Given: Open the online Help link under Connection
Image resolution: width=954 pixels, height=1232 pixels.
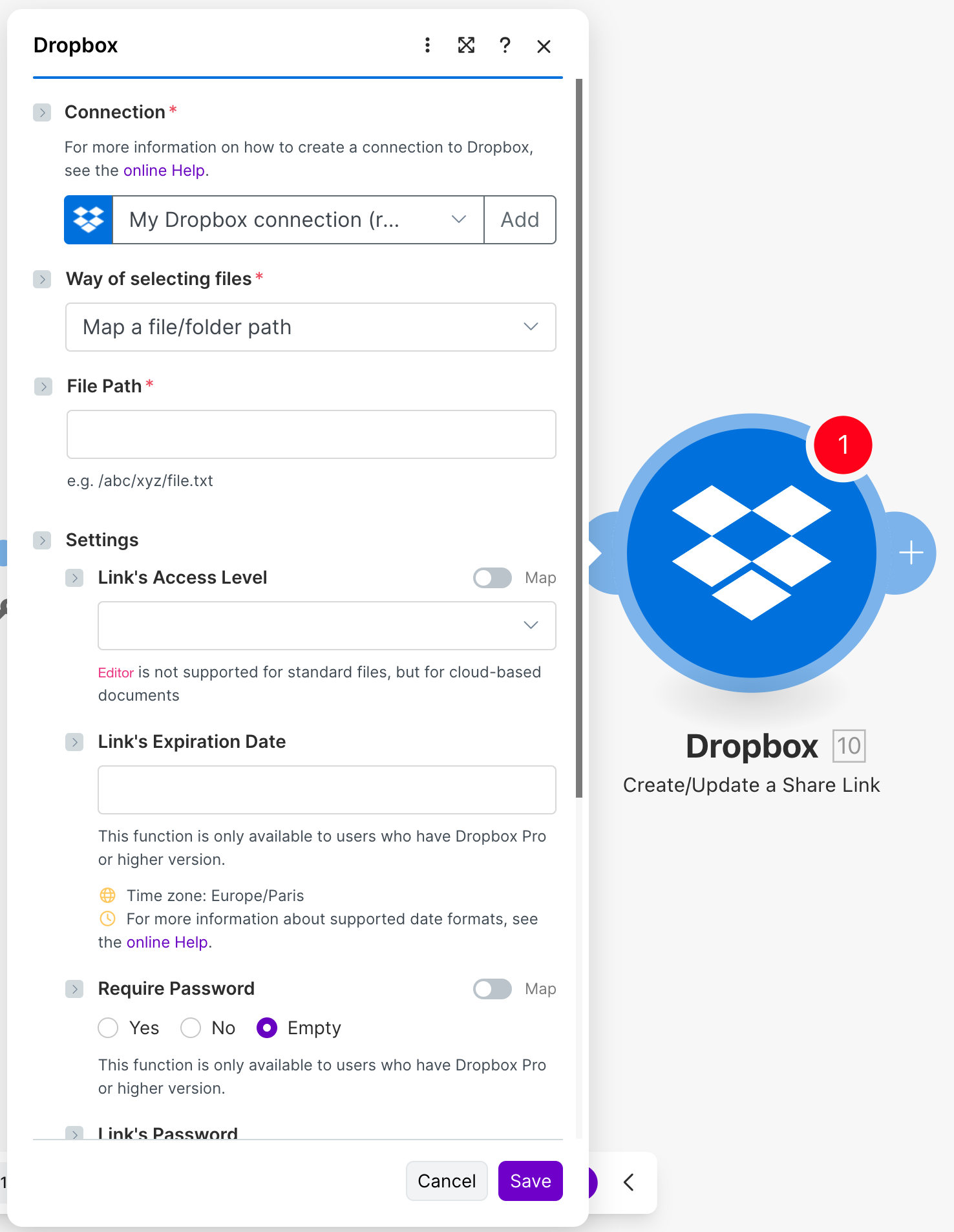Looking at the screenshot, I should [x=164, y=171].
